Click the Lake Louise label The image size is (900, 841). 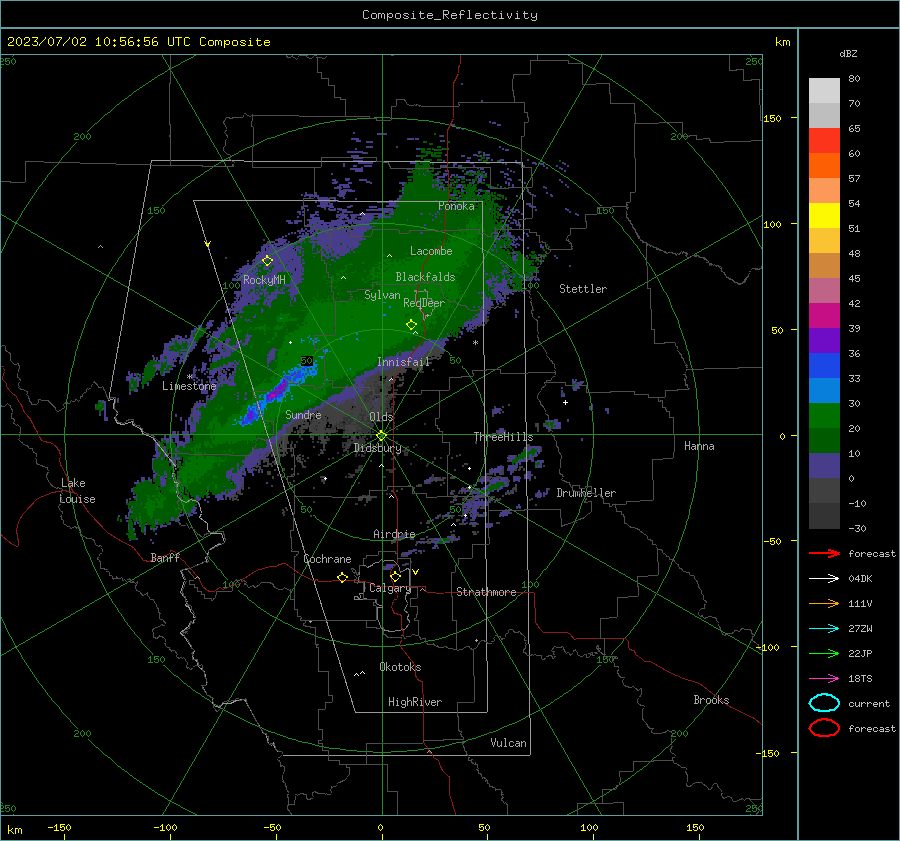click(x=77, y=491)
